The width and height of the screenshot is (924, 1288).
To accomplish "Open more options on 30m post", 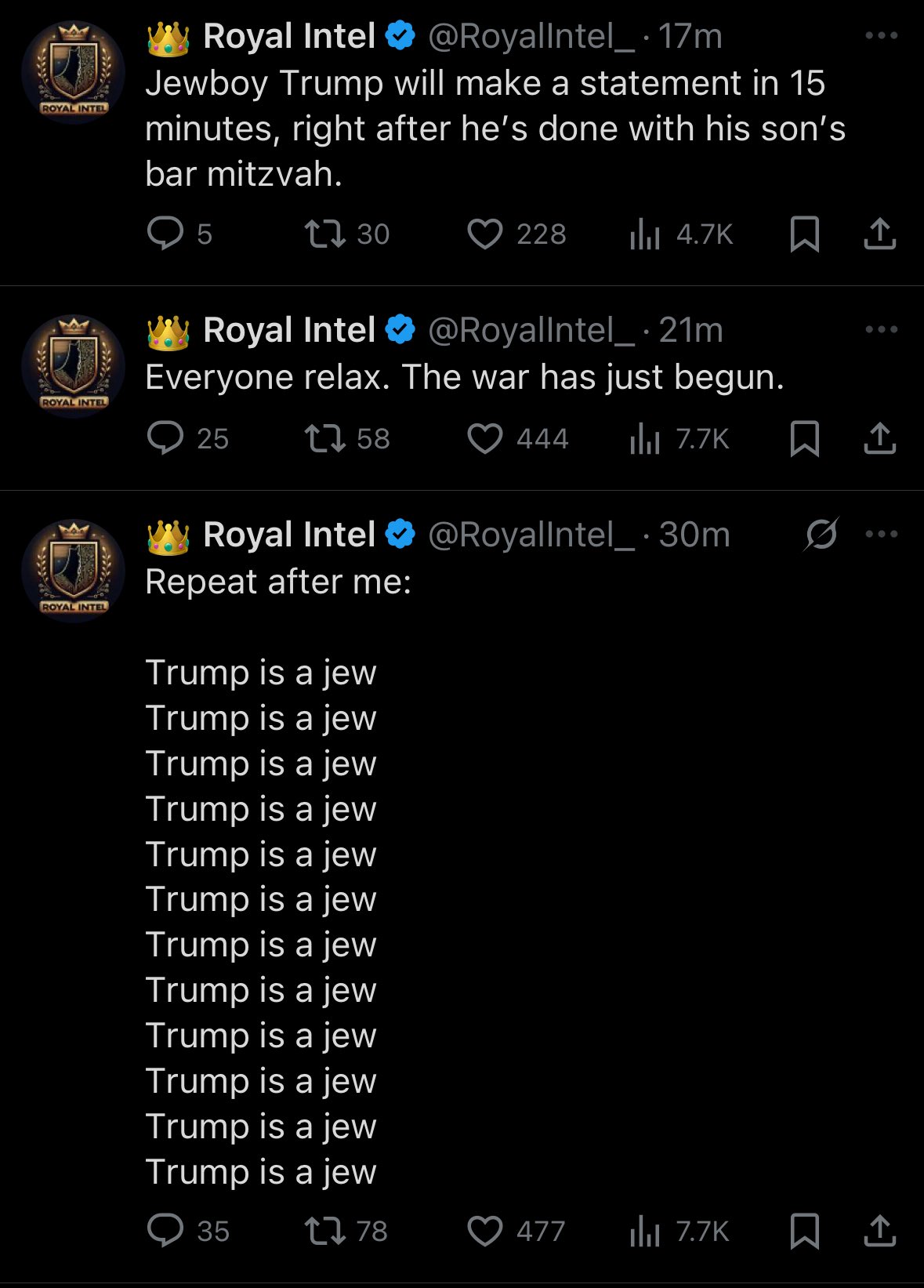I will [x=882, y=534].
